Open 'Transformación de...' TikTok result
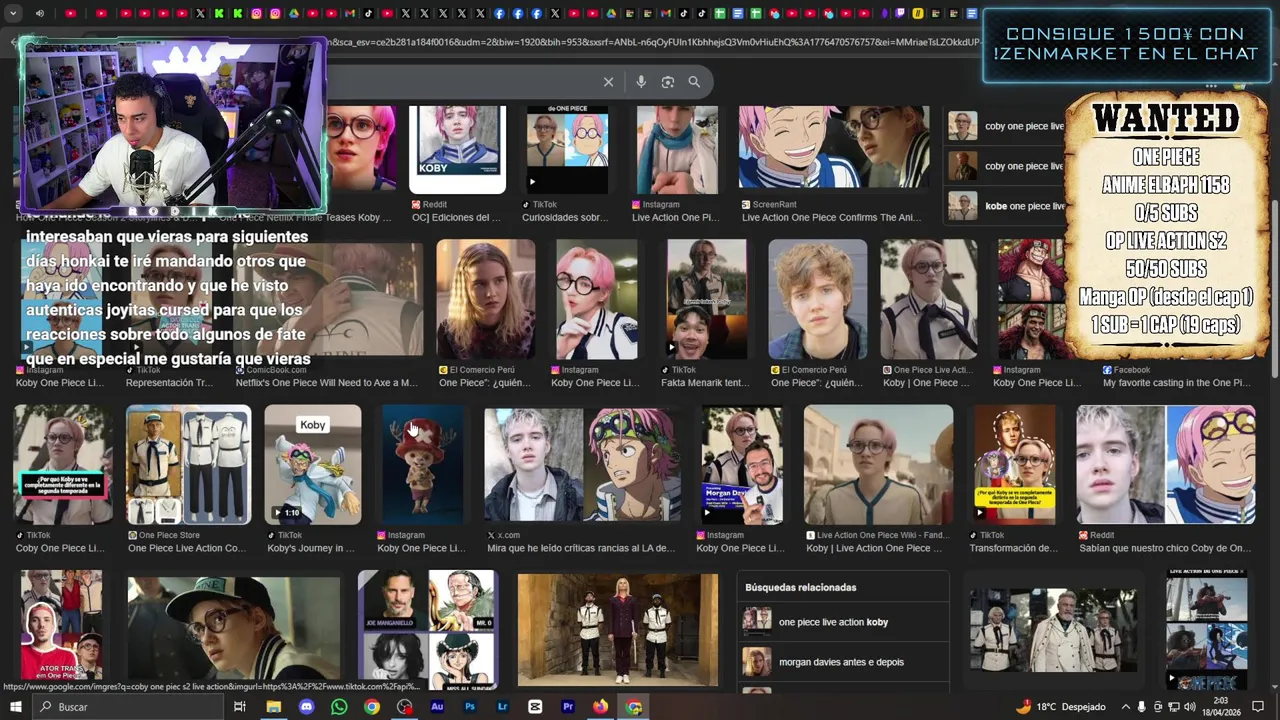 point(1013,548)
